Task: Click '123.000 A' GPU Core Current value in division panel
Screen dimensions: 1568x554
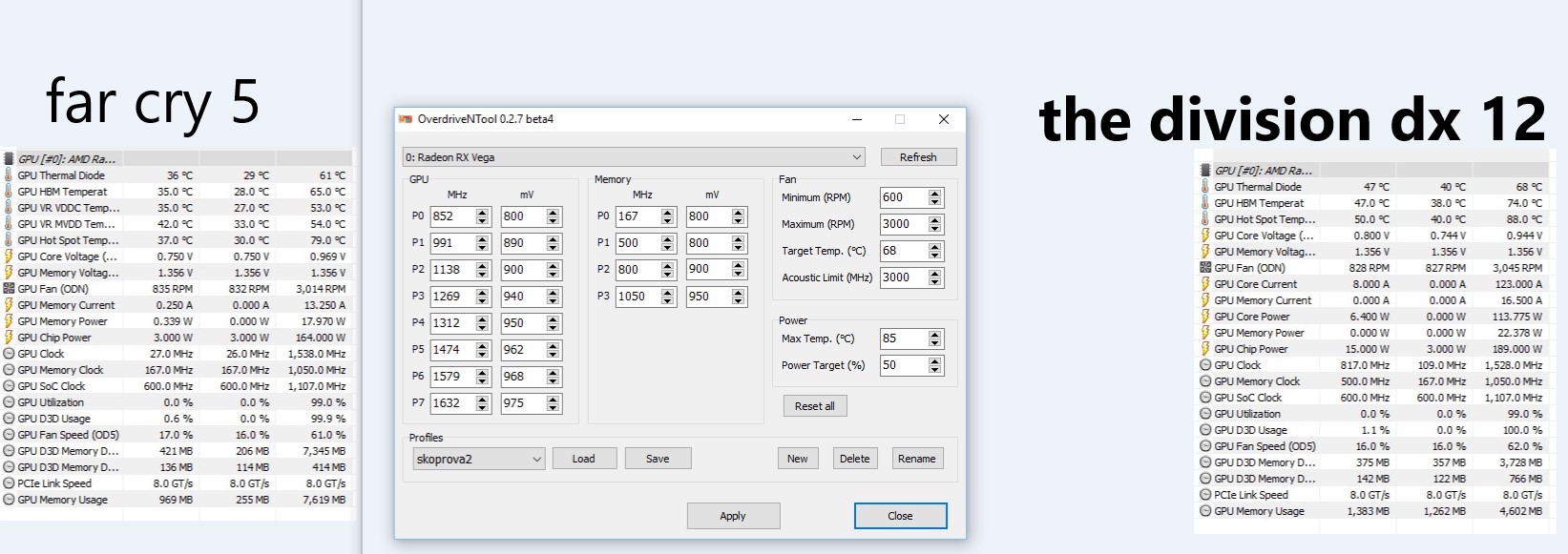Action: tap(1519, 284)
